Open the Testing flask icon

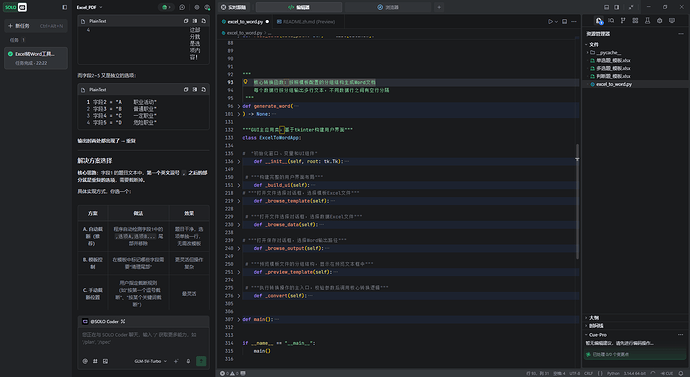tap(647, 21)
